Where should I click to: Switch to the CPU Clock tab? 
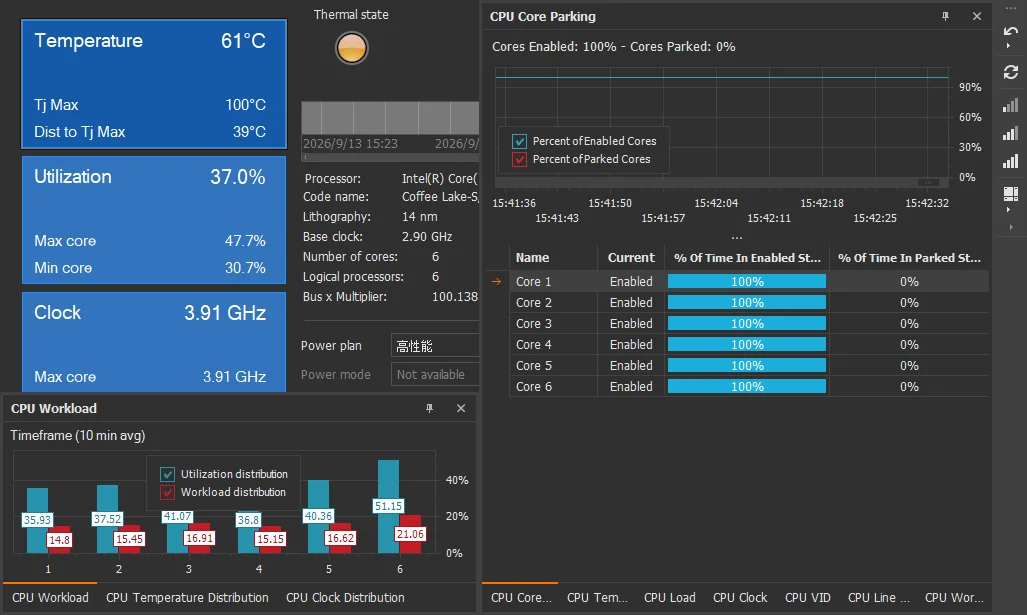pos(740,597)
